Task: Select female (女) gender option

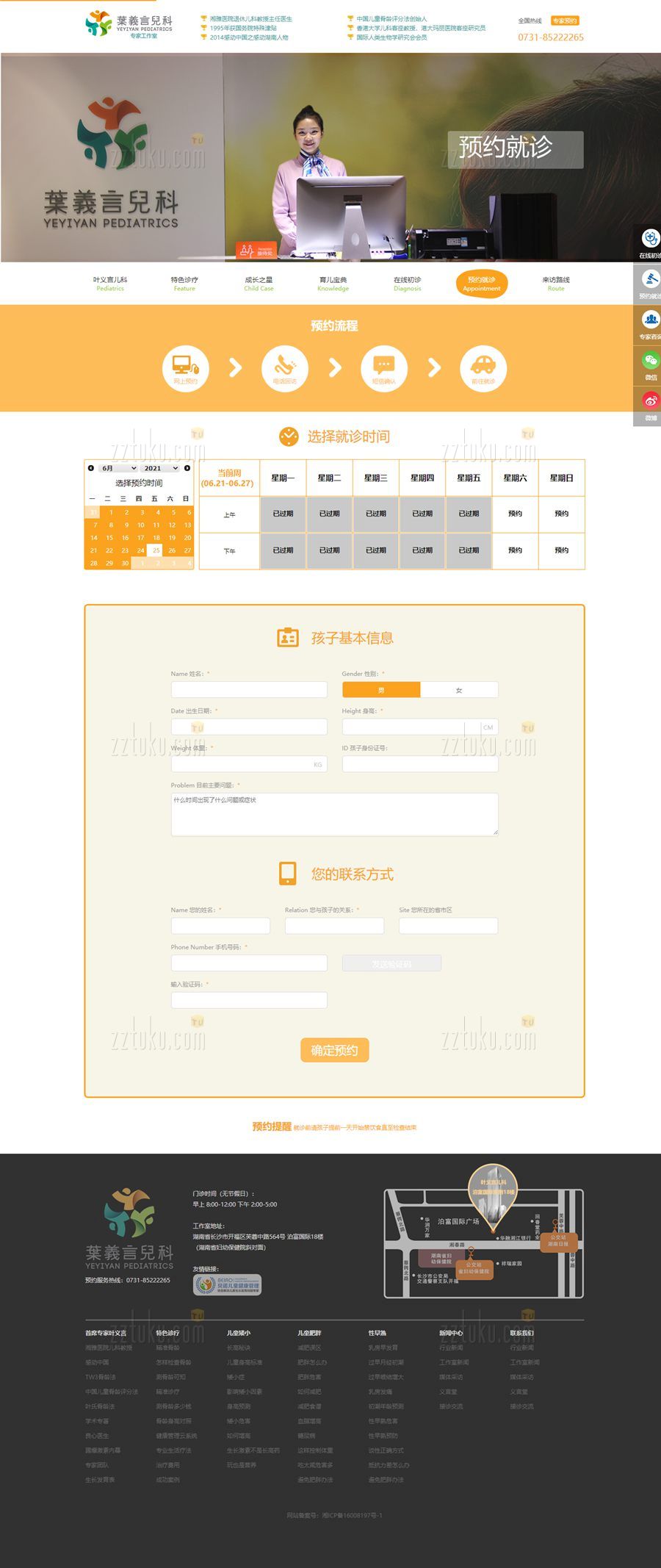Action: click(x=459, y=690)
